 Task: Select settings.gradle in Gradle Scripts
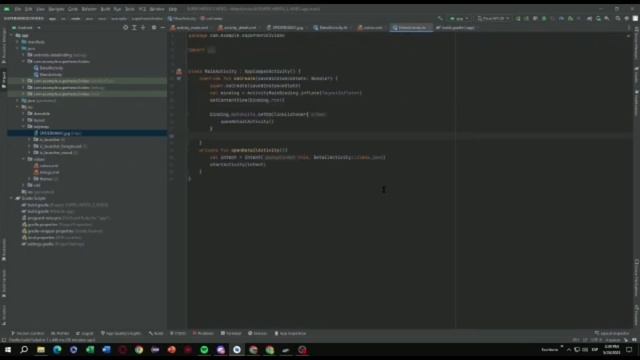[x=53, y=244]
